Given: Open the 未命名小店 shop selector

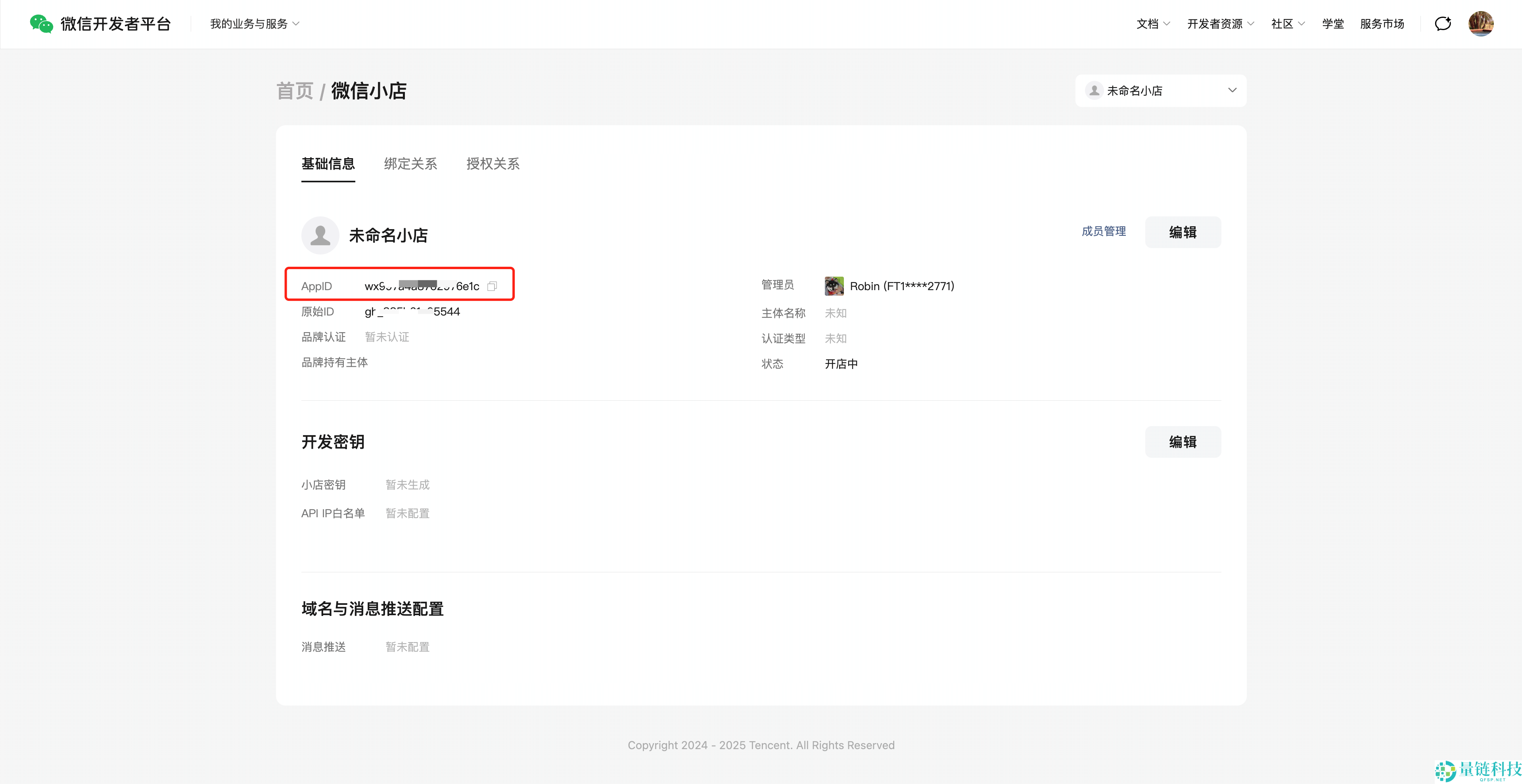Looking at the screenshot, I should [x=1160, y=91].
